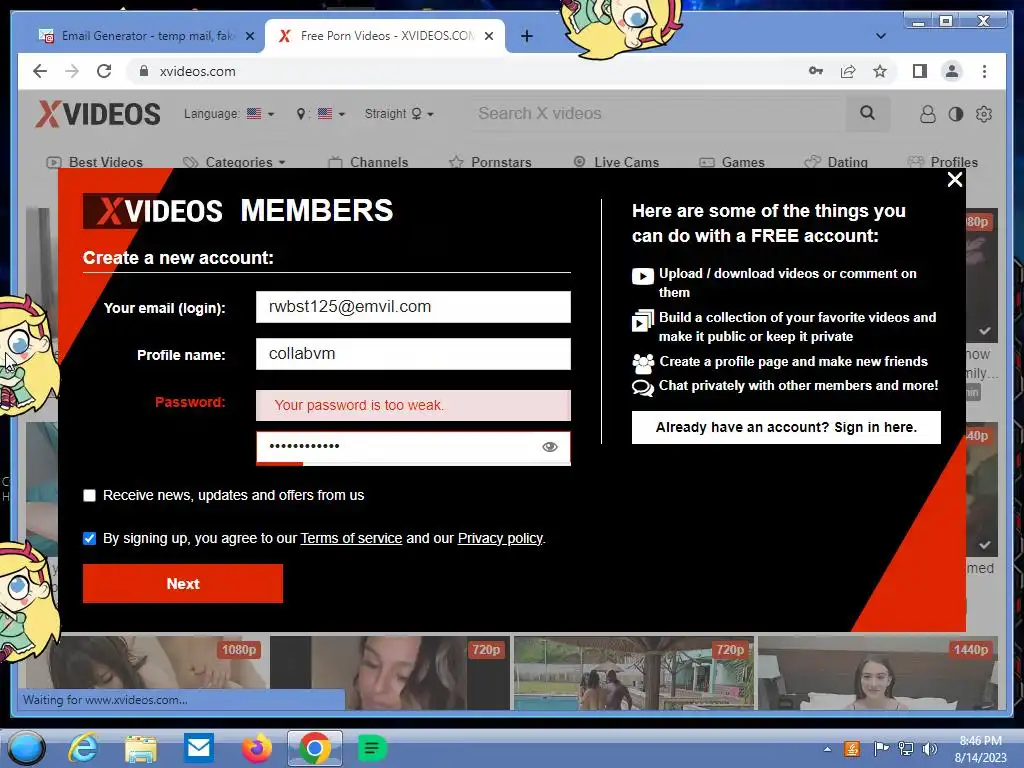Click the Chrome taskbar icon
This screenshot has width=1024, height=768.
[x=315, y=748]
